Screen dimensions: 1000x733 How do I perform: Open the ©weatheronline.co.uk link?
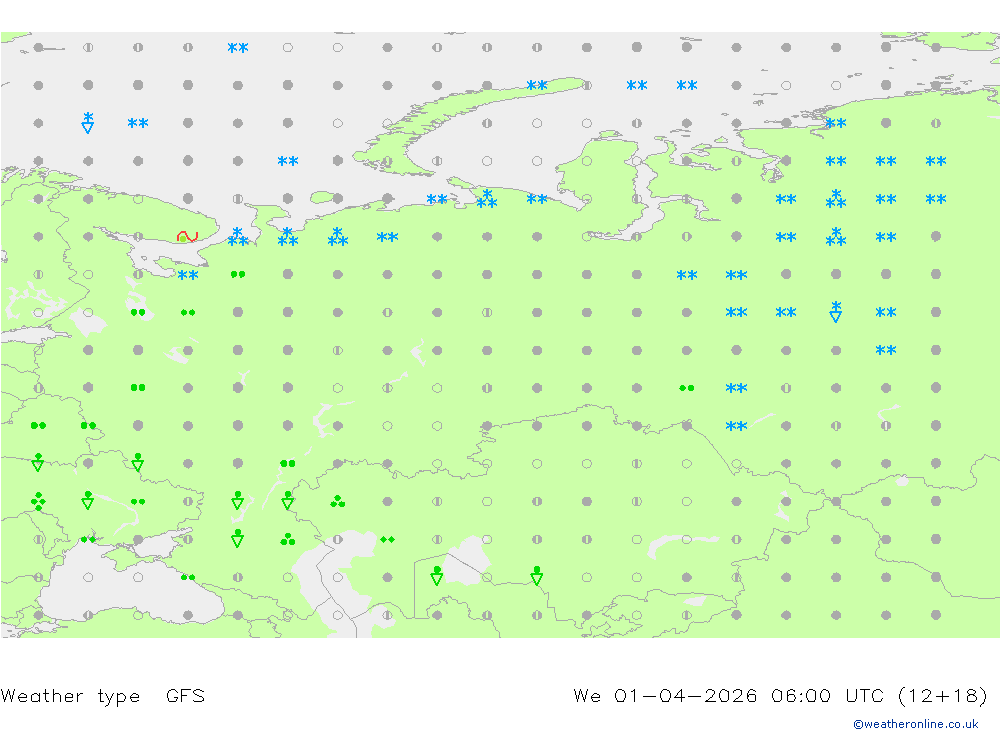pos(916,724)
